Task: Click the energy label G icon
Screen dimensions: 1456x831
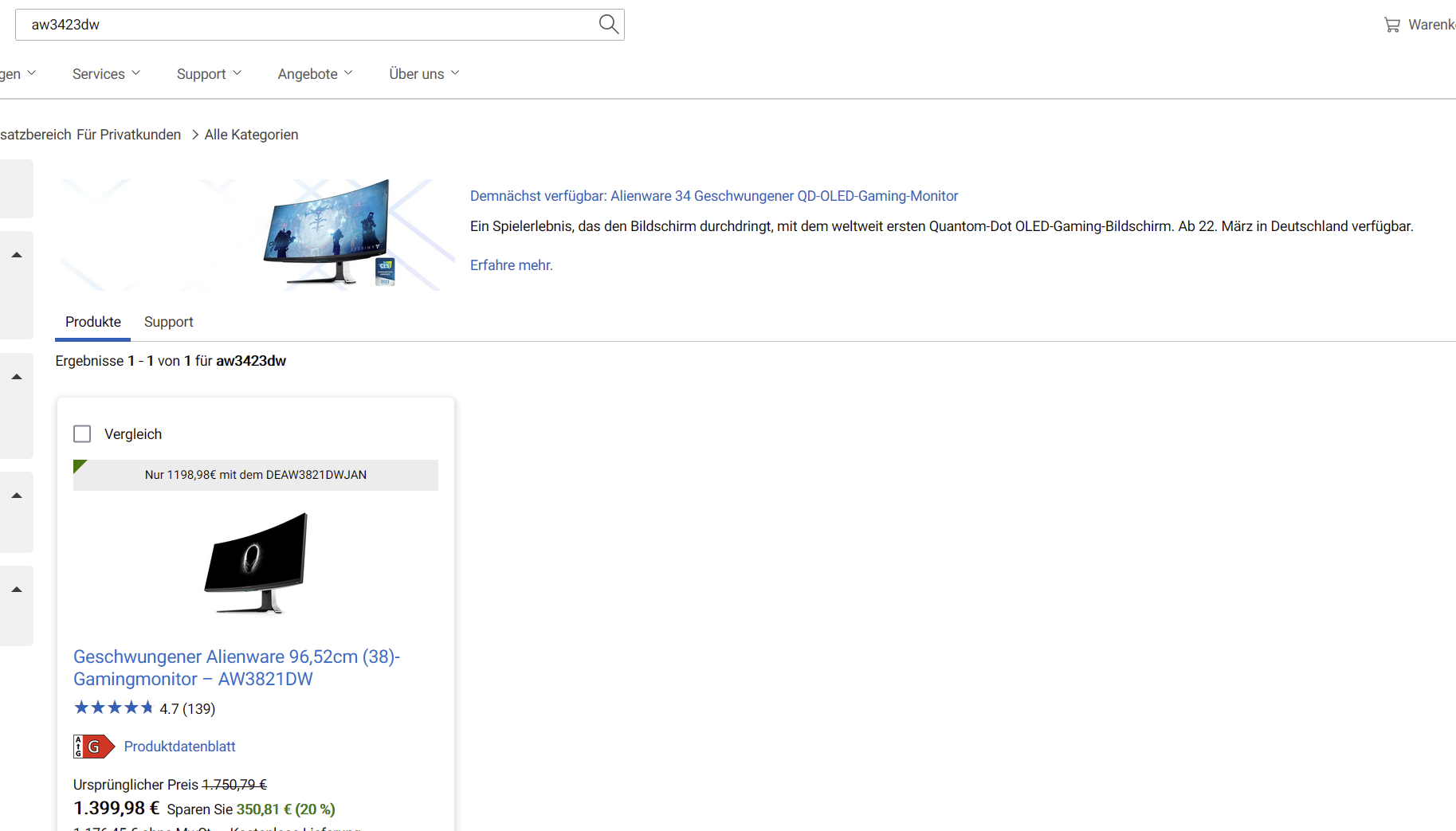Action: [94, 747]
